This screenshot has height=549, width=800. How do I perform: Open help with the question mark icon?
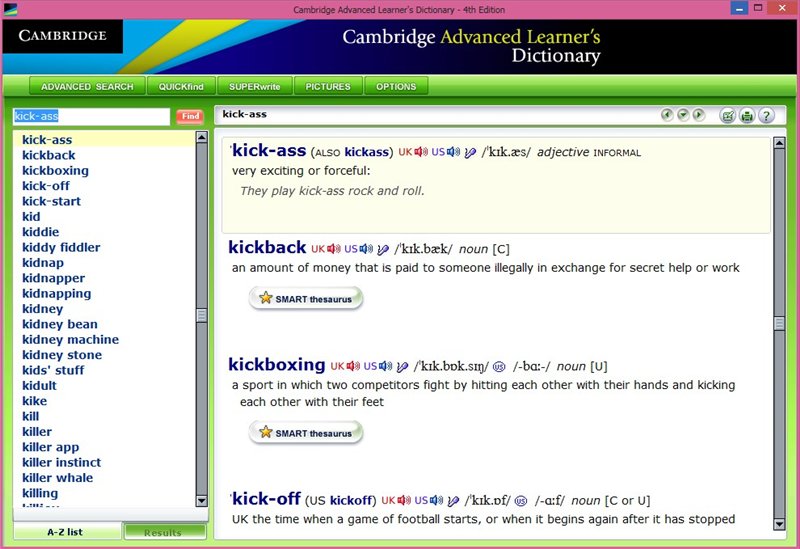point(766,116)
